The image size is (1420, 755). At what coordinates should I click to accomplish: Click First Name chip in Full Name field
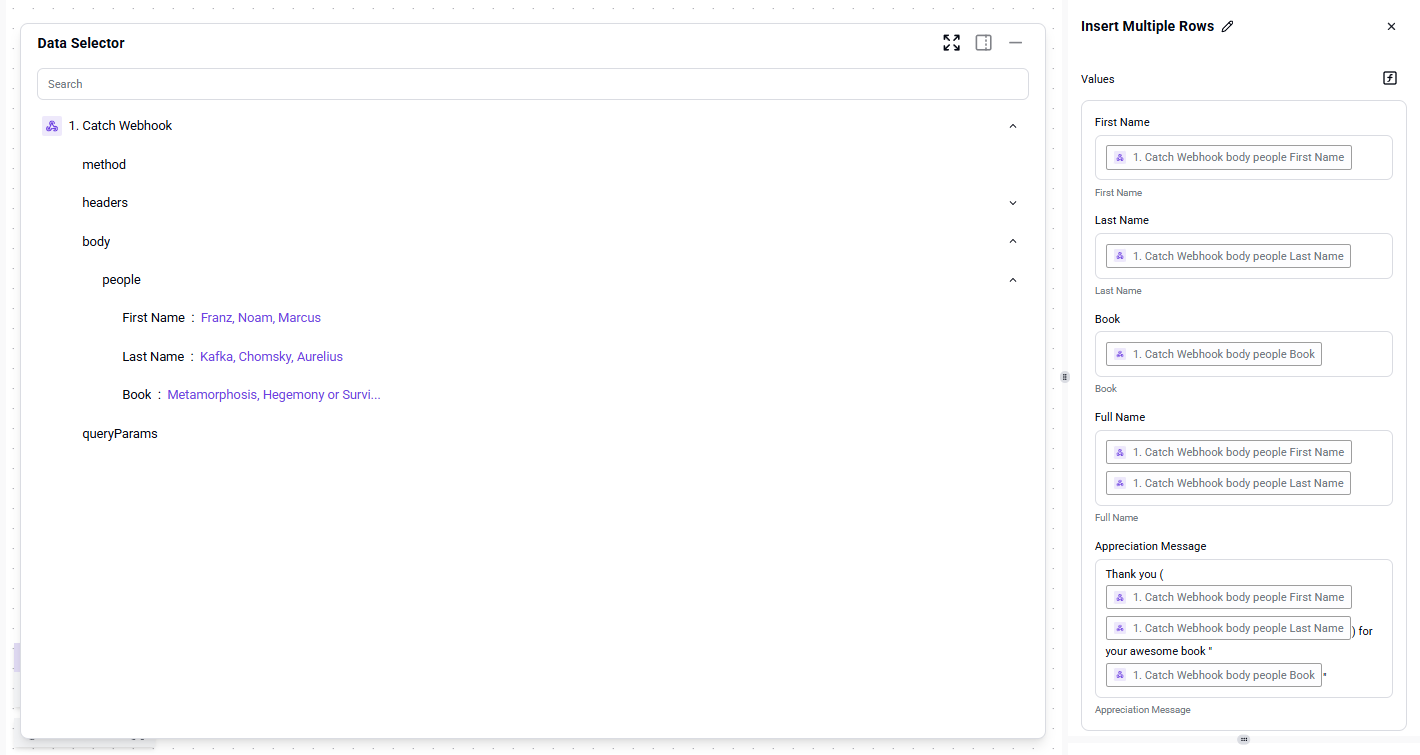tap(1229, 452)
